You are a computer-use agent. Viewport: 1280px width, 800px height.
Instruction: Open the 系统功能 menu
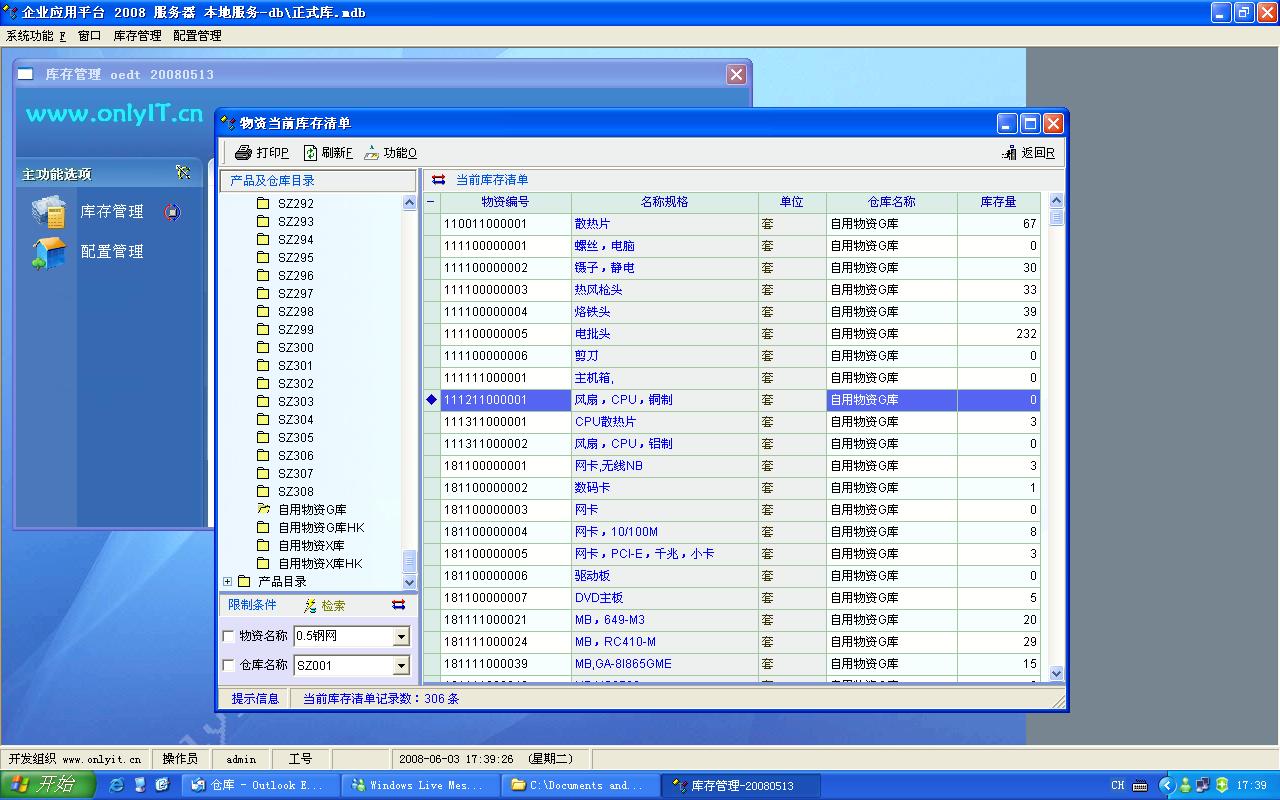(x=35, y=35)
